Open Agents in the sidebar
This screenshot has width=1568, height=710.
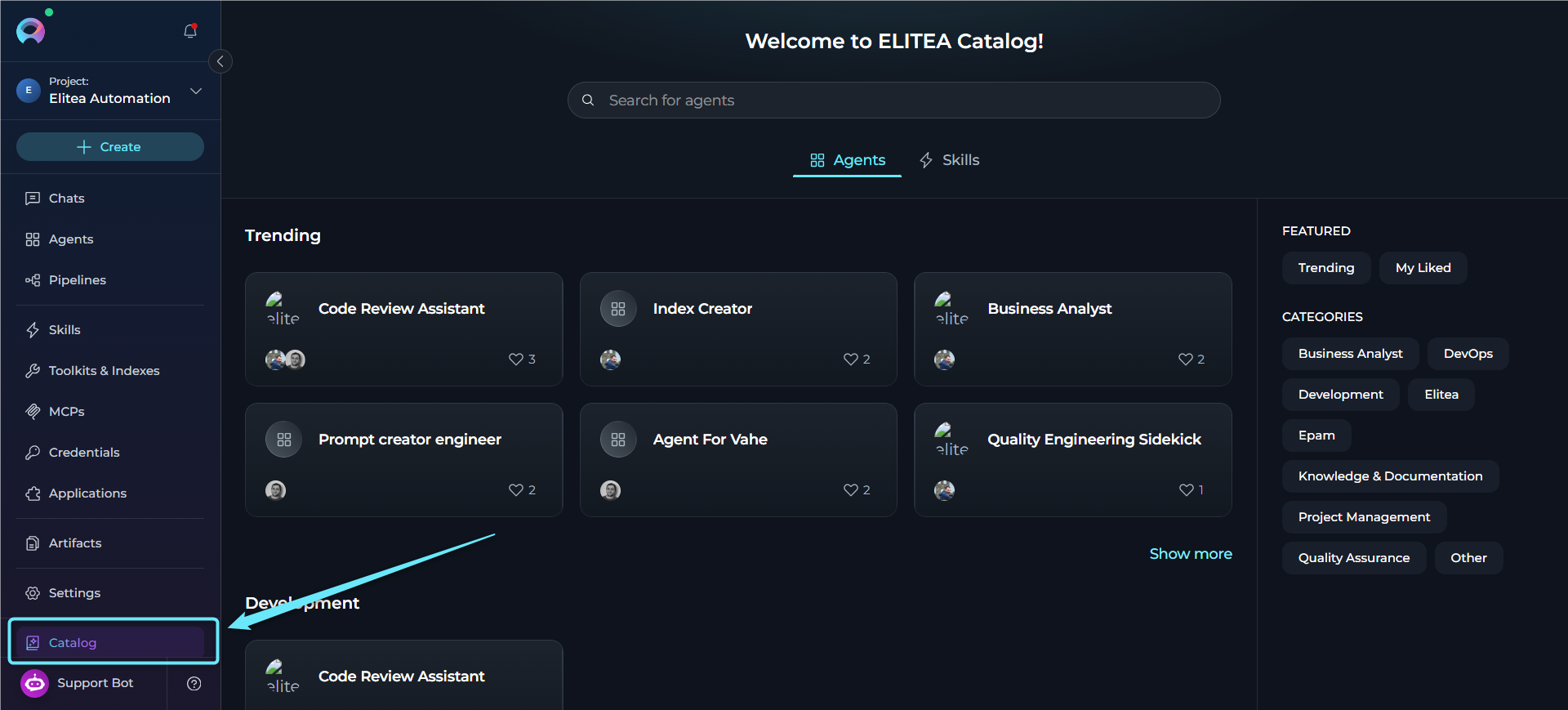pos(110,239)
